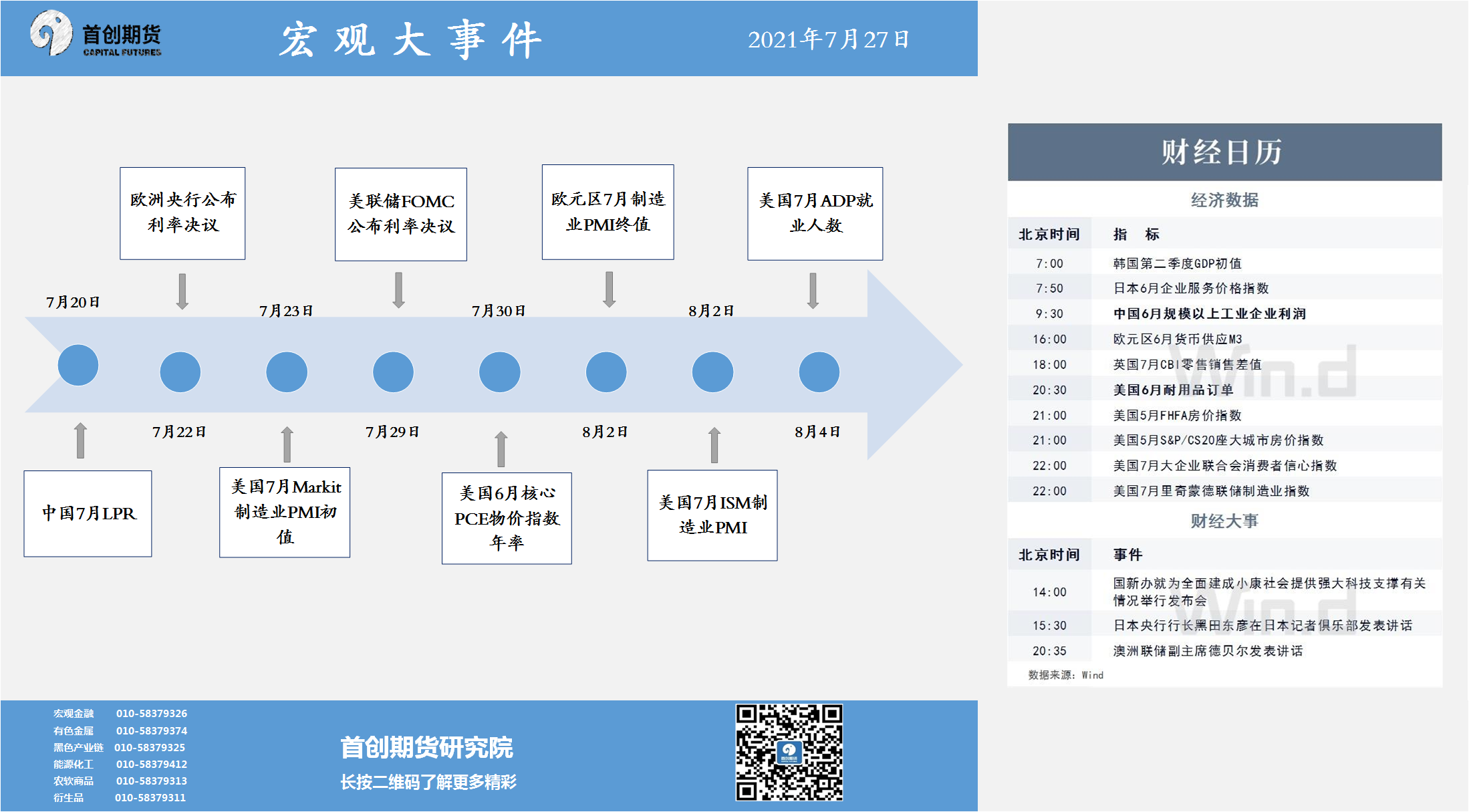Select the 9:30 中国6月规模以上工业企业利润 row
The image size is (1469, 812).
[1224, 313]
